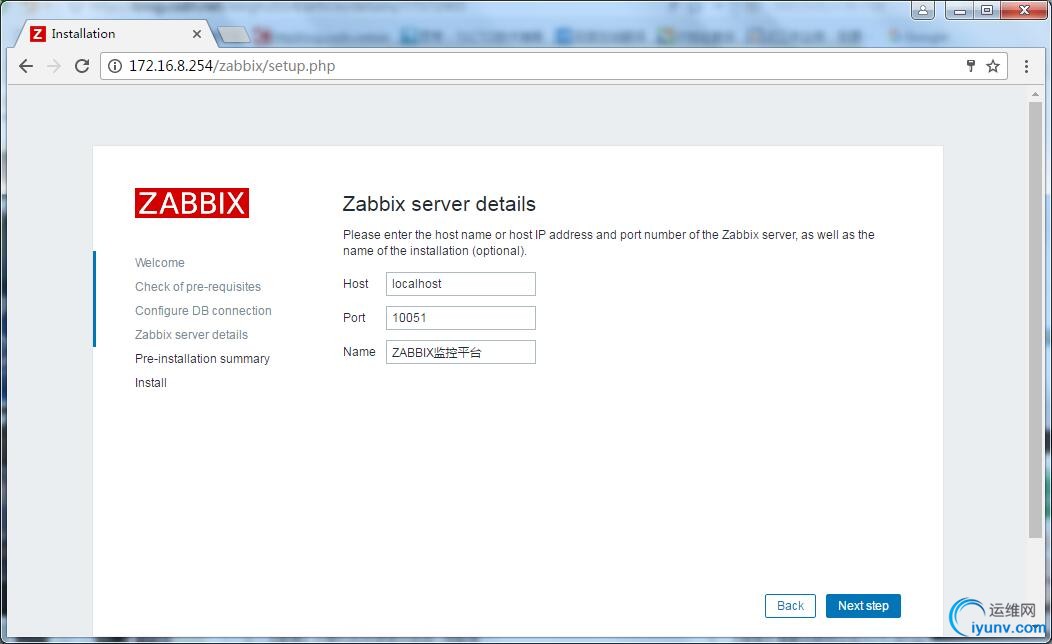Select Pre-installation summary step
The height and width of the screenshot is (644, 1052).
pos(202,359)
